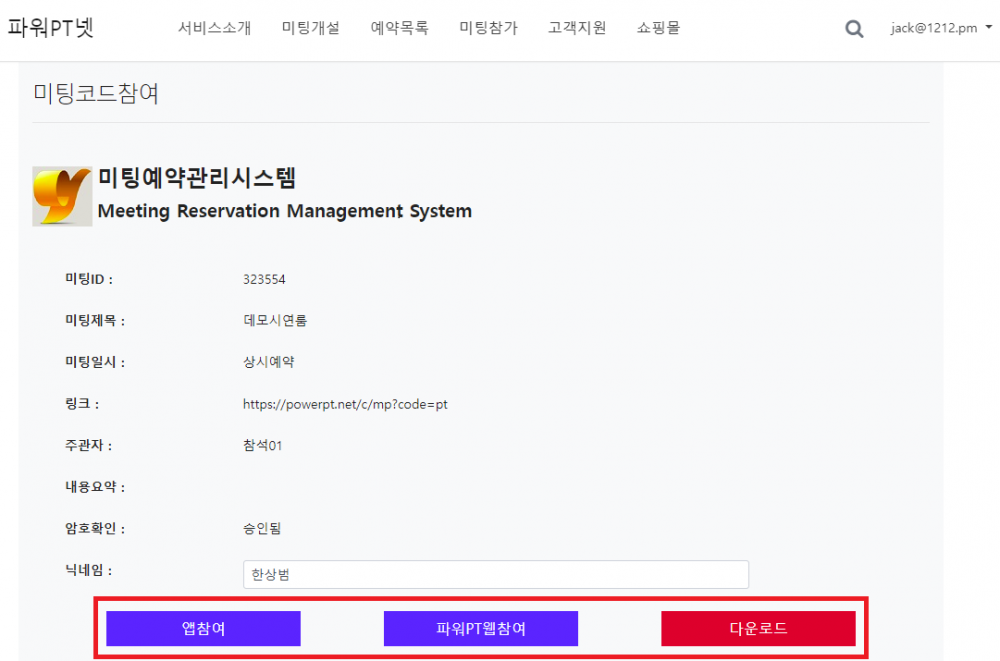The image size is (1000, 661).
Task: Join via 파워PT웹참여 button
Action: click(481, 628)
